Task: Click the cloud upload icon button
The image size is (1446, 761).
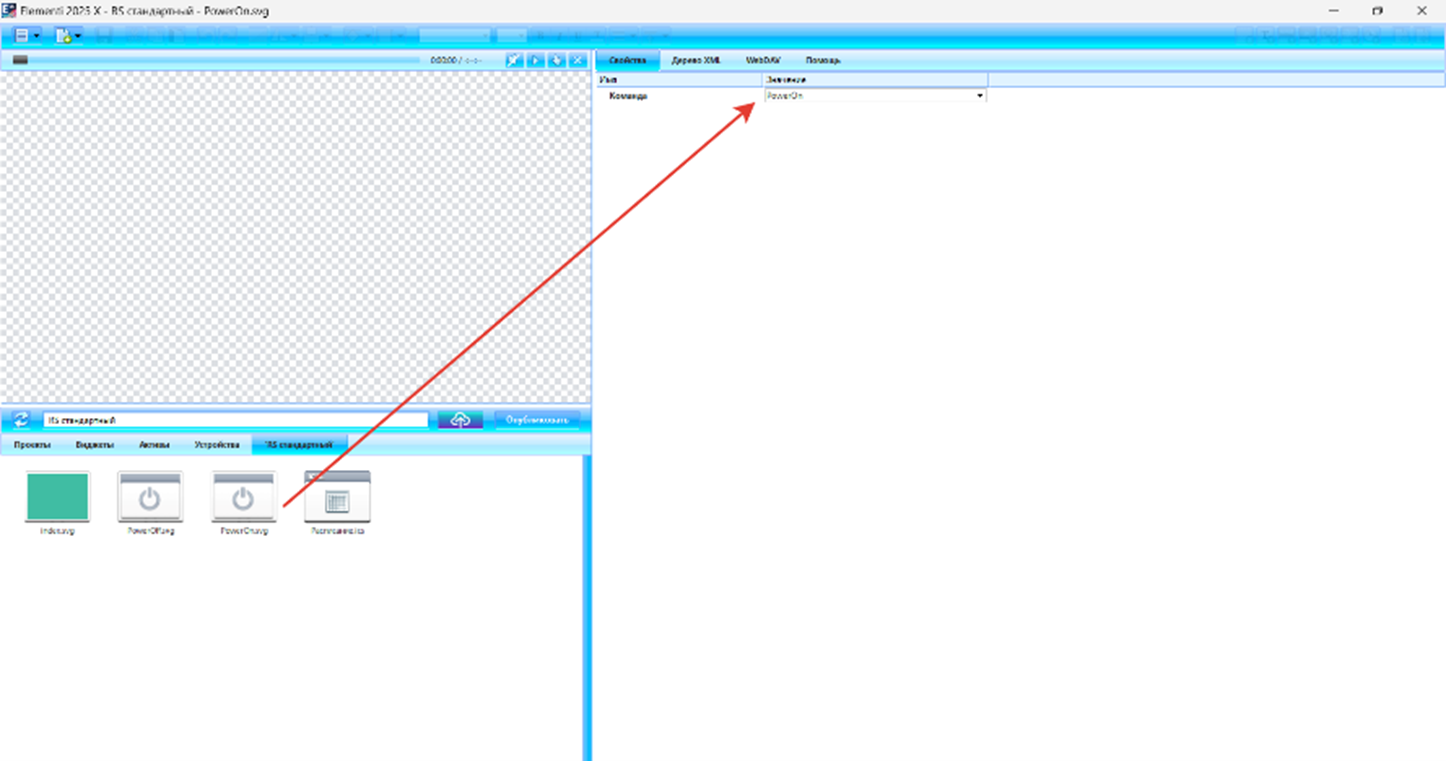Action: [x=460, y=420]
